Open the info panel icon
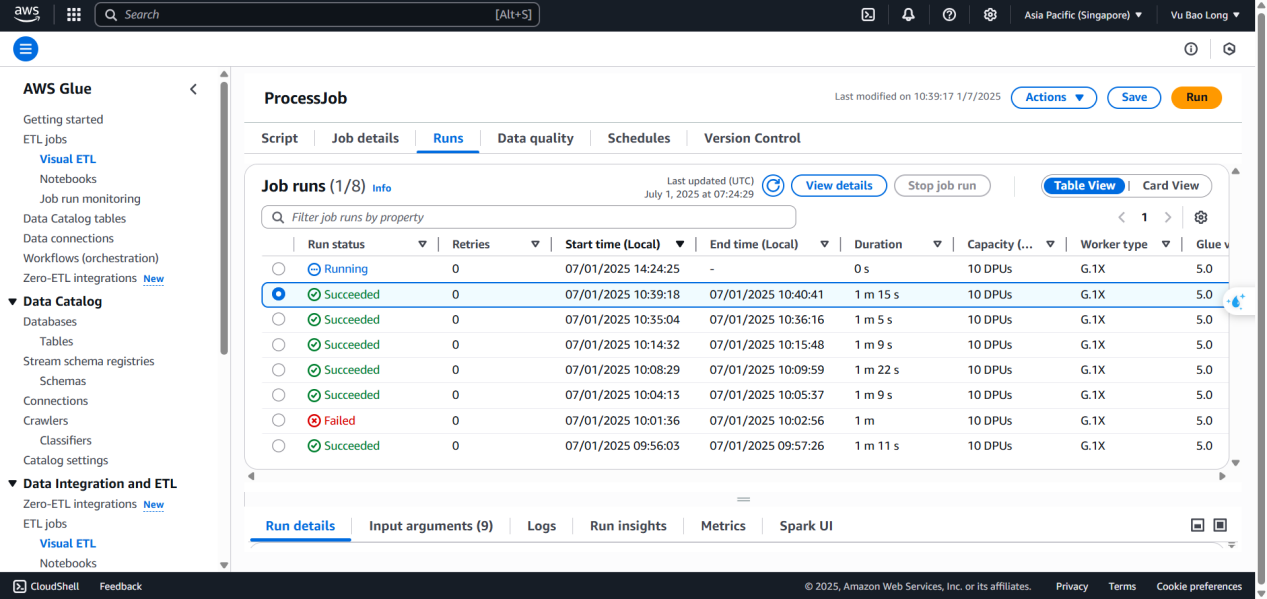The image size is (1267, 599). pos(1191,49)
